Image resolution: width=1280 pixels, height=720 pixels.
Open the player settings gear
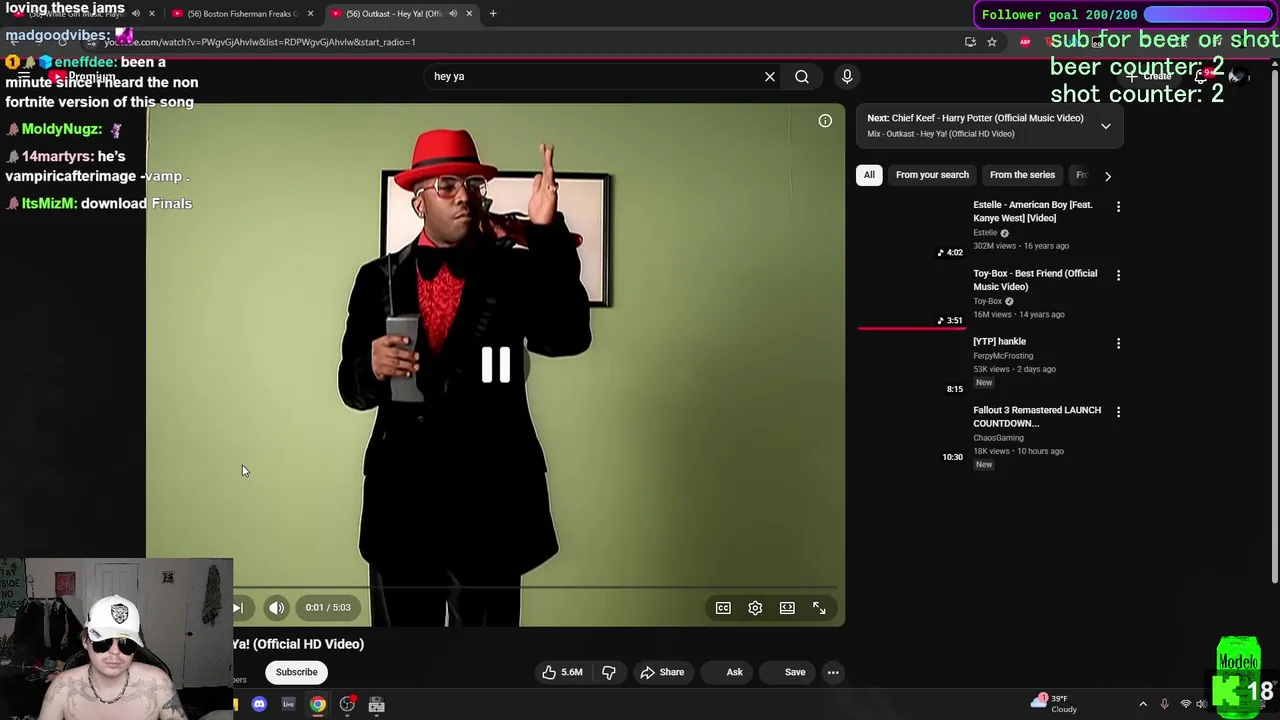click(x=755, y=608)
